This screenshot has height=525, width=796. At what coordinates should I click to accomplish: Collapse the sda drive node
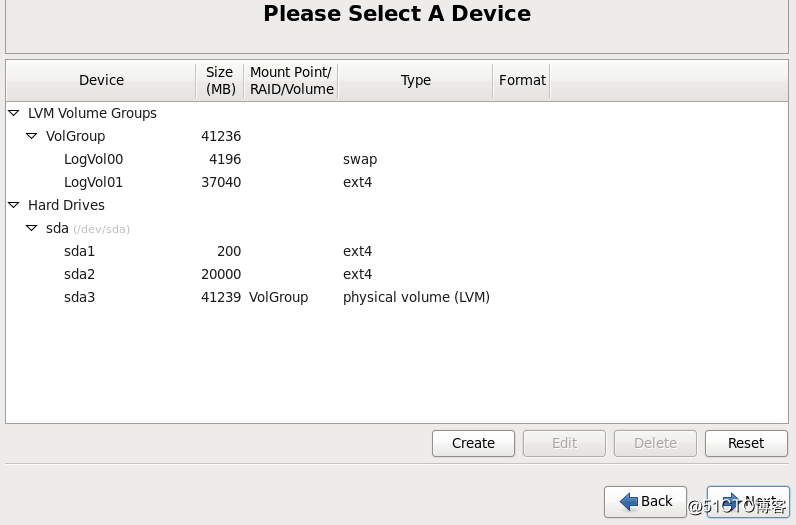click(31, 228)
